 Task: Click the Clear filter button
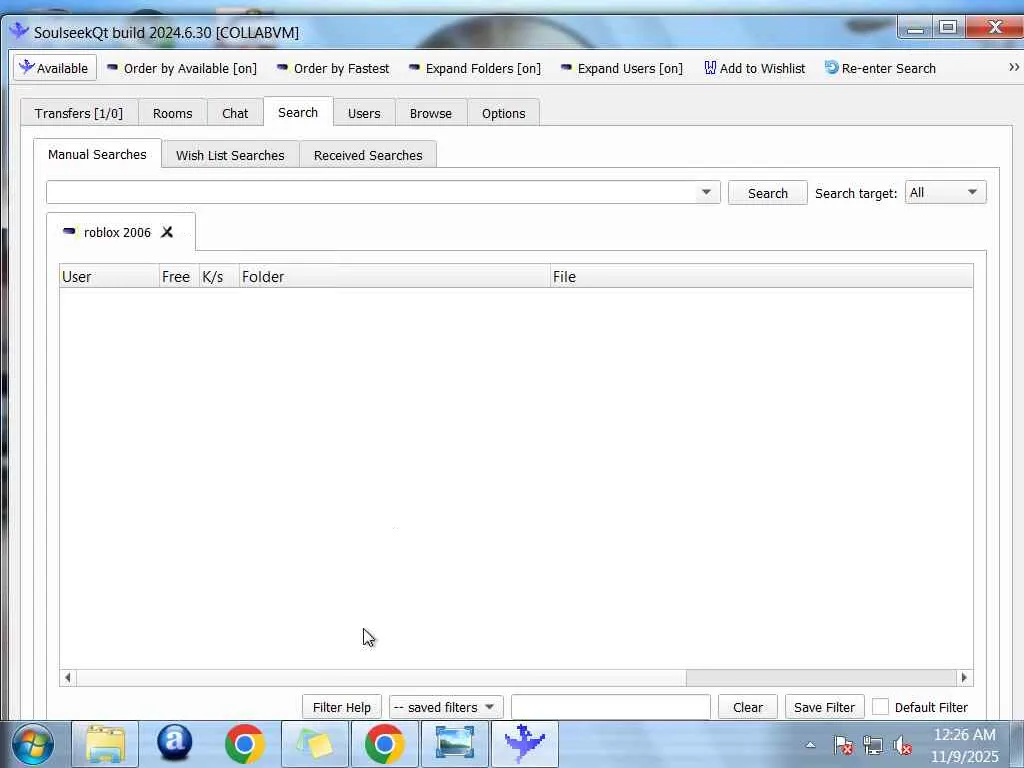click(748, 707)
